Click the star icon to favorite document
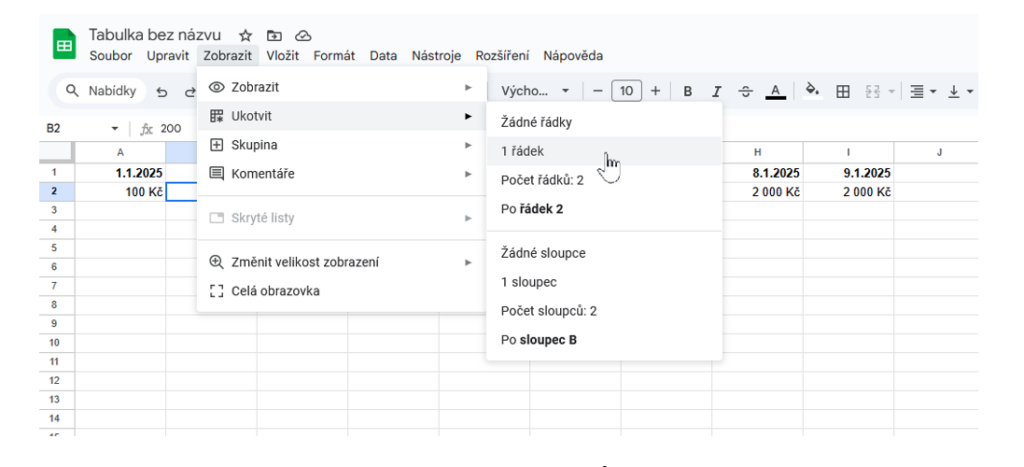 click(245, 35)
